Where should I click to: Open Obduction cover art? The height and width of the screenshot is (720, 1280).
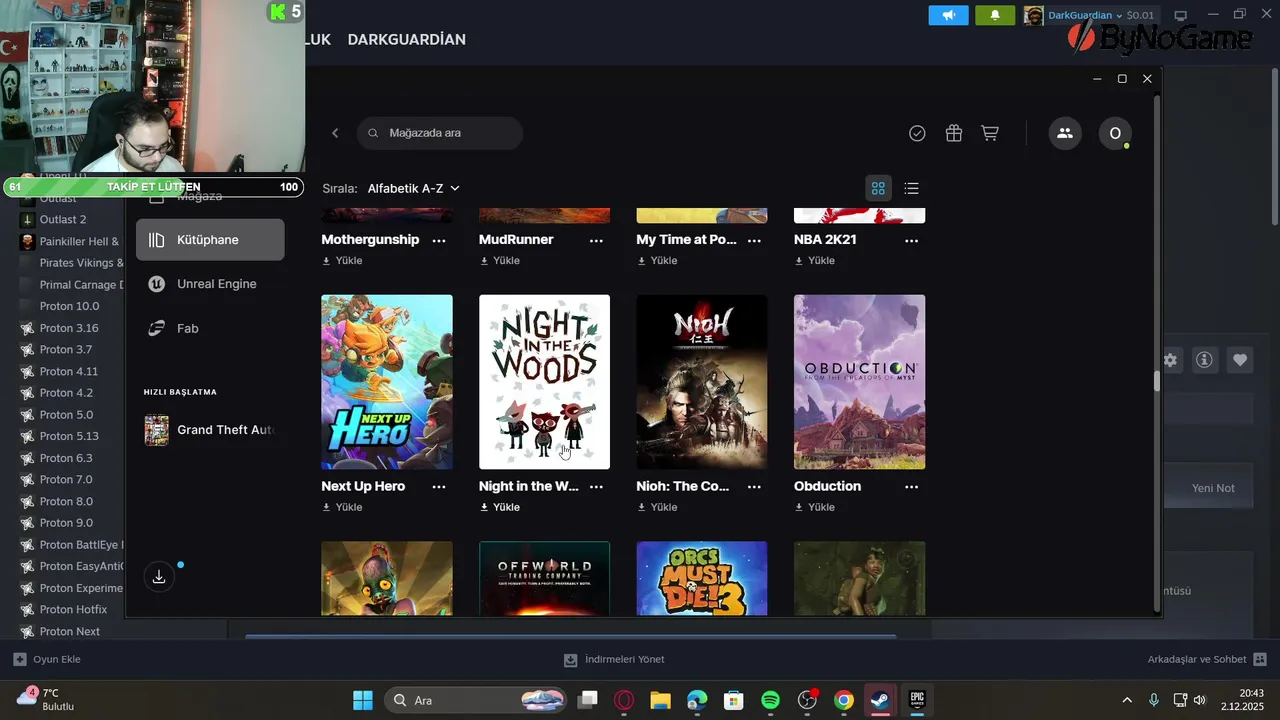[859, 382]
